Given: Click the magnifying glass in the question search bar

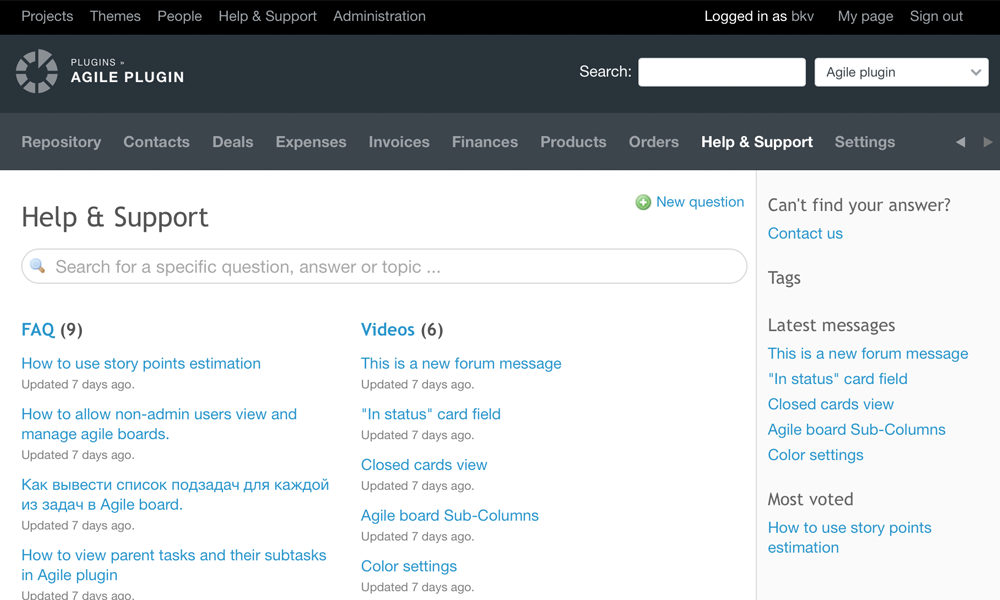Looking at the screenshot, I should (x=38, y=266).
